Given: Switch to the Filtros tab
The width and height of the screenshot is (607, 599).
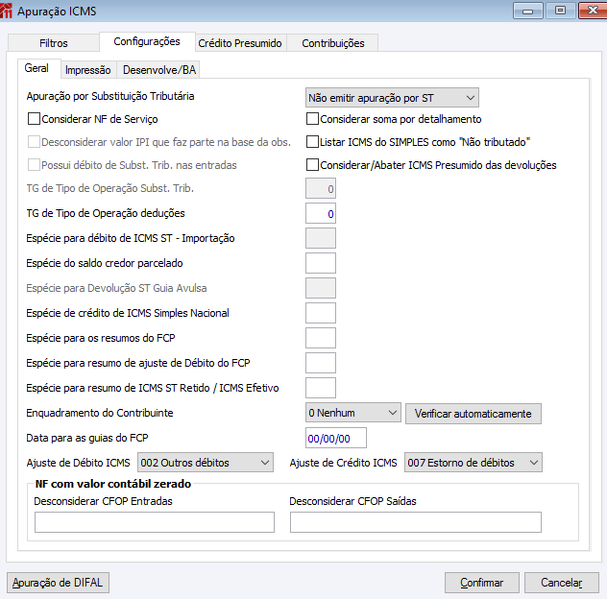Looking at the screenshot, I should [x=53, y=43].
